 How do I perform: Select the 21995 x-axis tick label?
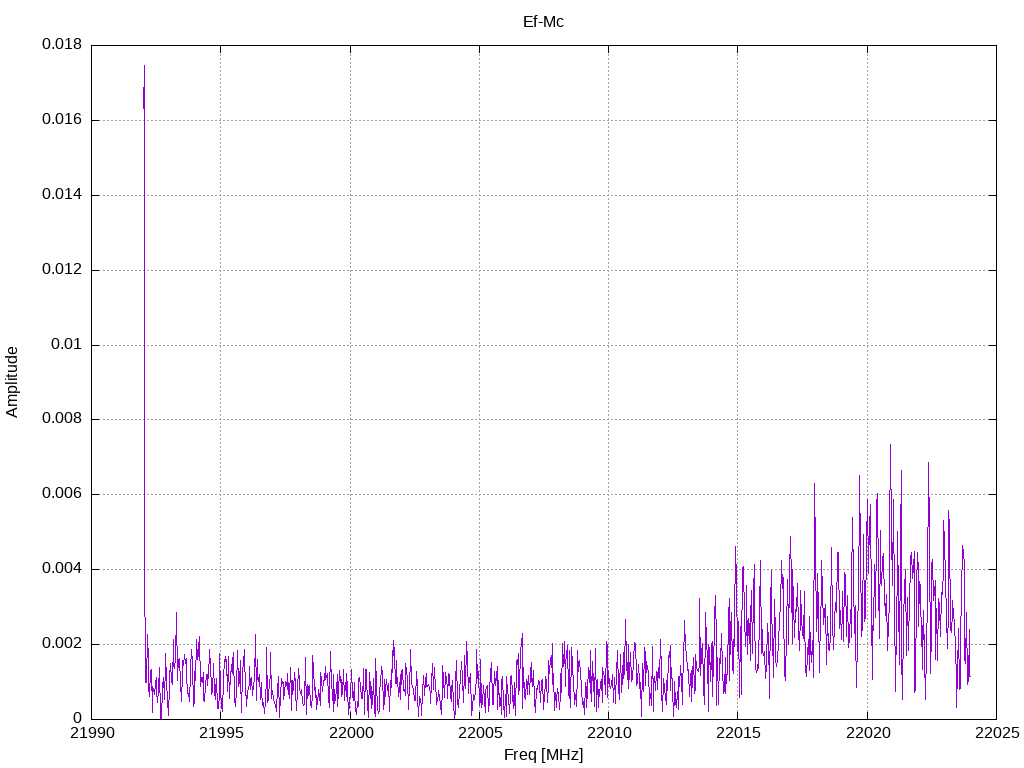tap(220, 735)
